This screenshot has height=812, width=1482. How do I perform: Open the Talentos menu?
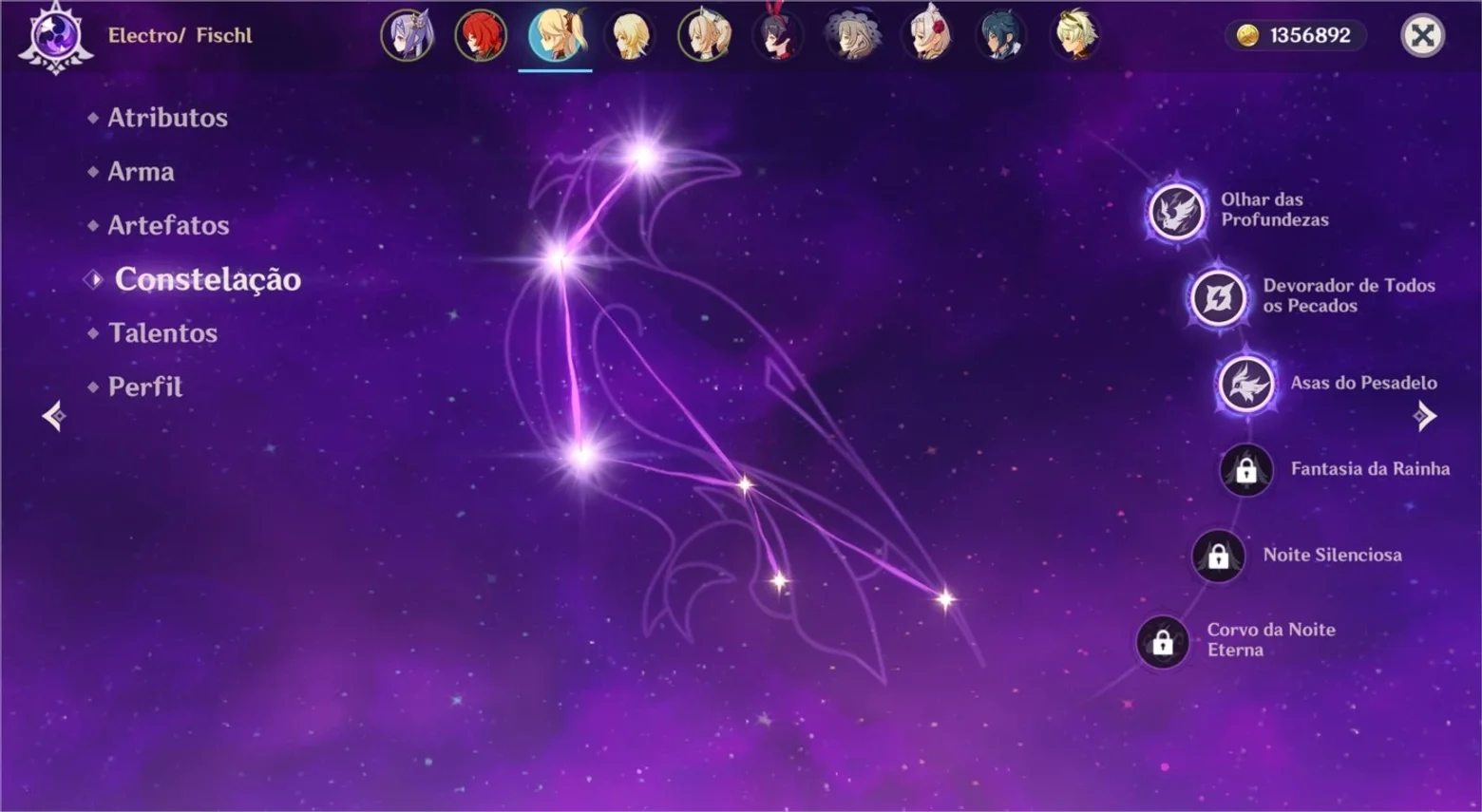point(162,333)
